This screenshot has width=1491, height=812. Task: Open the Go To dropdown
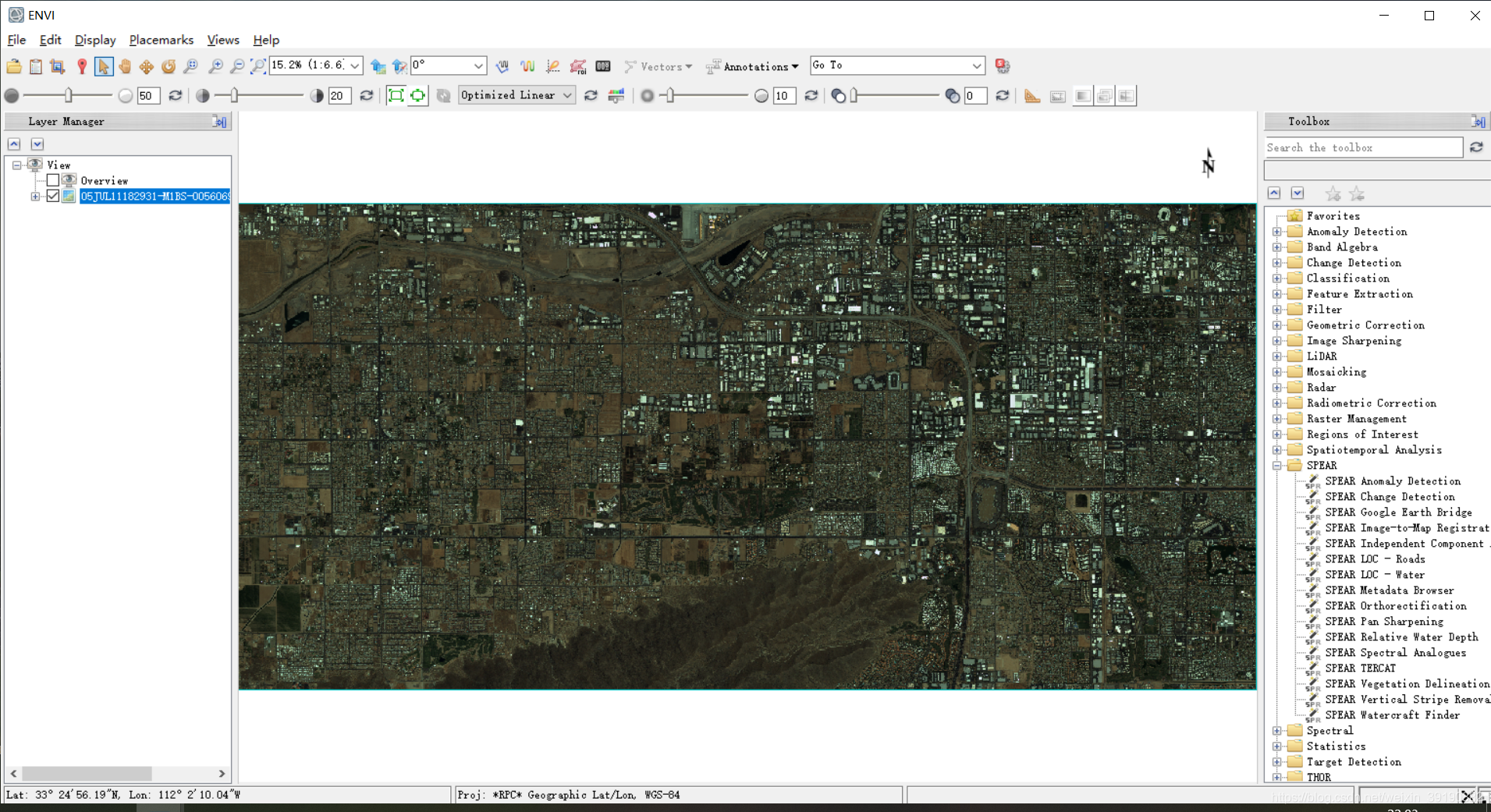pyautogui.click(x=976, y=66)
